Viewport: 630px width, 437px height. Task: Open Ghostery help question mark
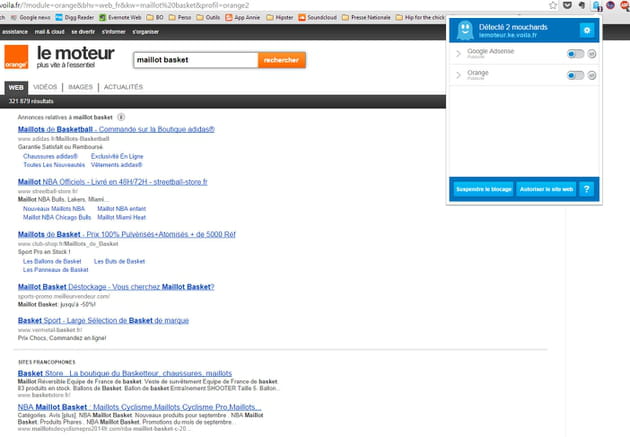click(x=587, y=189)
